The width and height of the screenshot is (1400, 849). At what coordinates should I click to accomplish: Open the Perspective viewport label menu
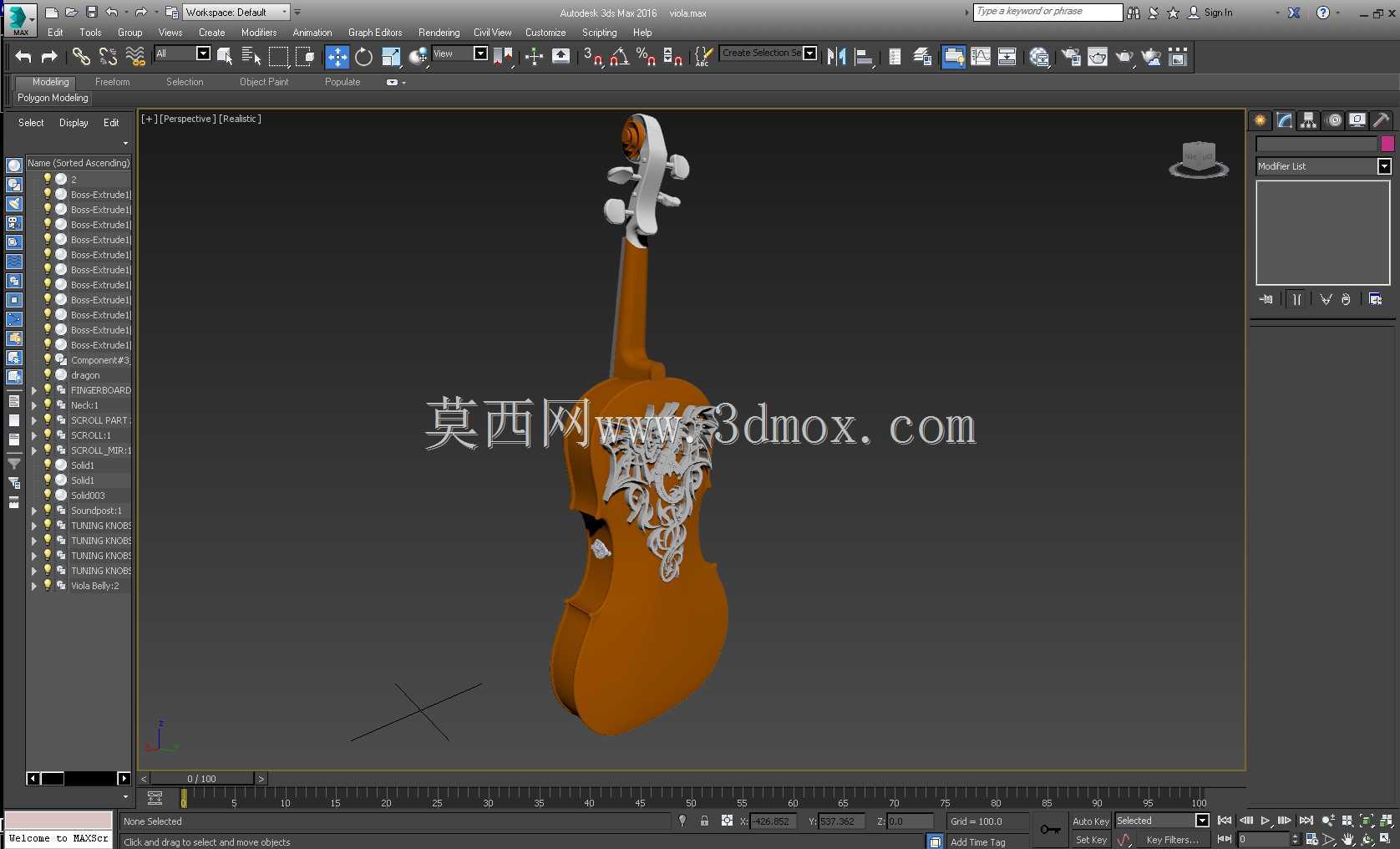(188, 119)
